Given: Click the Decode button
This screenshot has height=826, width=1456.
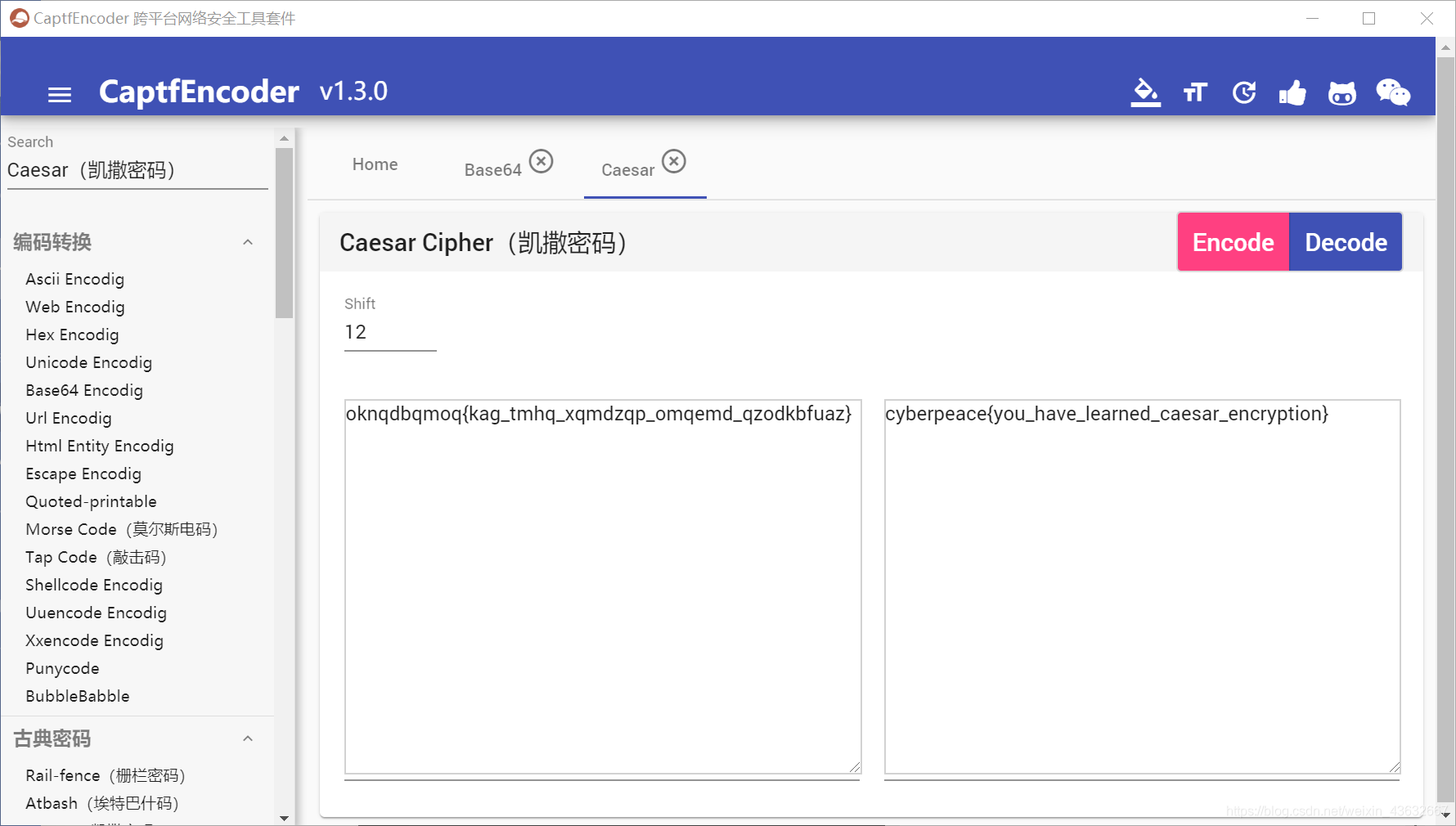Looking at the screenshot, I should point(1346,242).
